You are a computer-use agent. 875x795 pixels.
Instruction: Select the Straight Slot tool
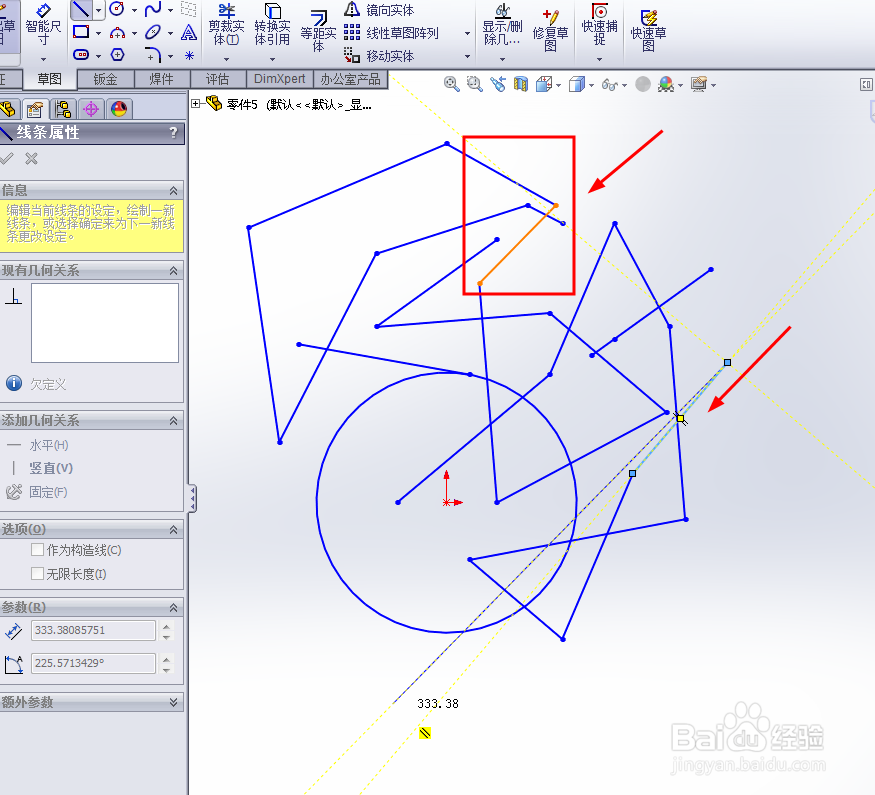click(81, 55)
